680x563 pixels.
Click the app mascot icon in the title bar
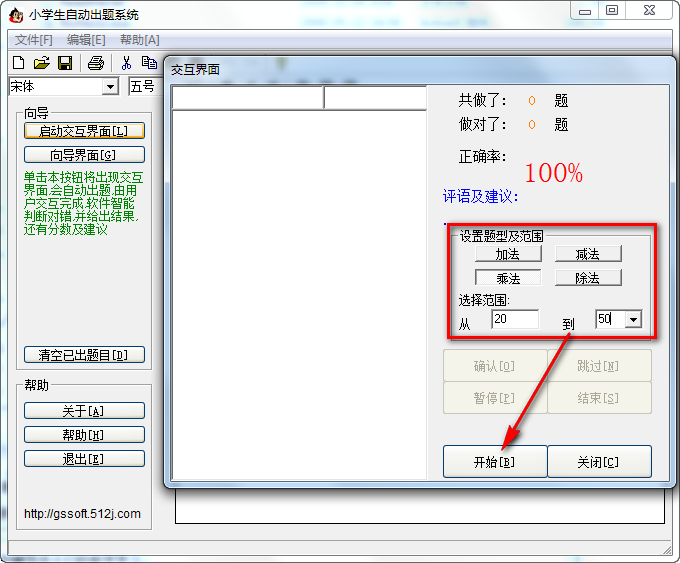point(16,15)
